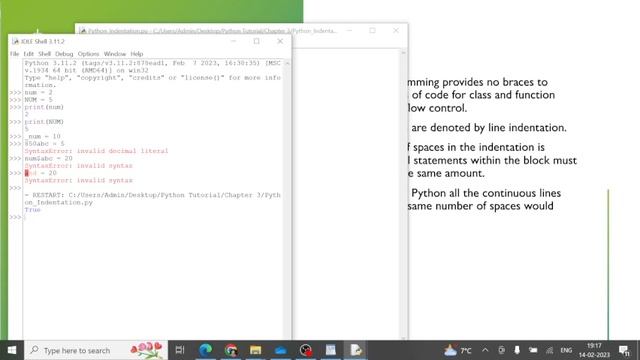
Task: Open OneDrive cloud app in taskbar
Action: coord(281,350)
